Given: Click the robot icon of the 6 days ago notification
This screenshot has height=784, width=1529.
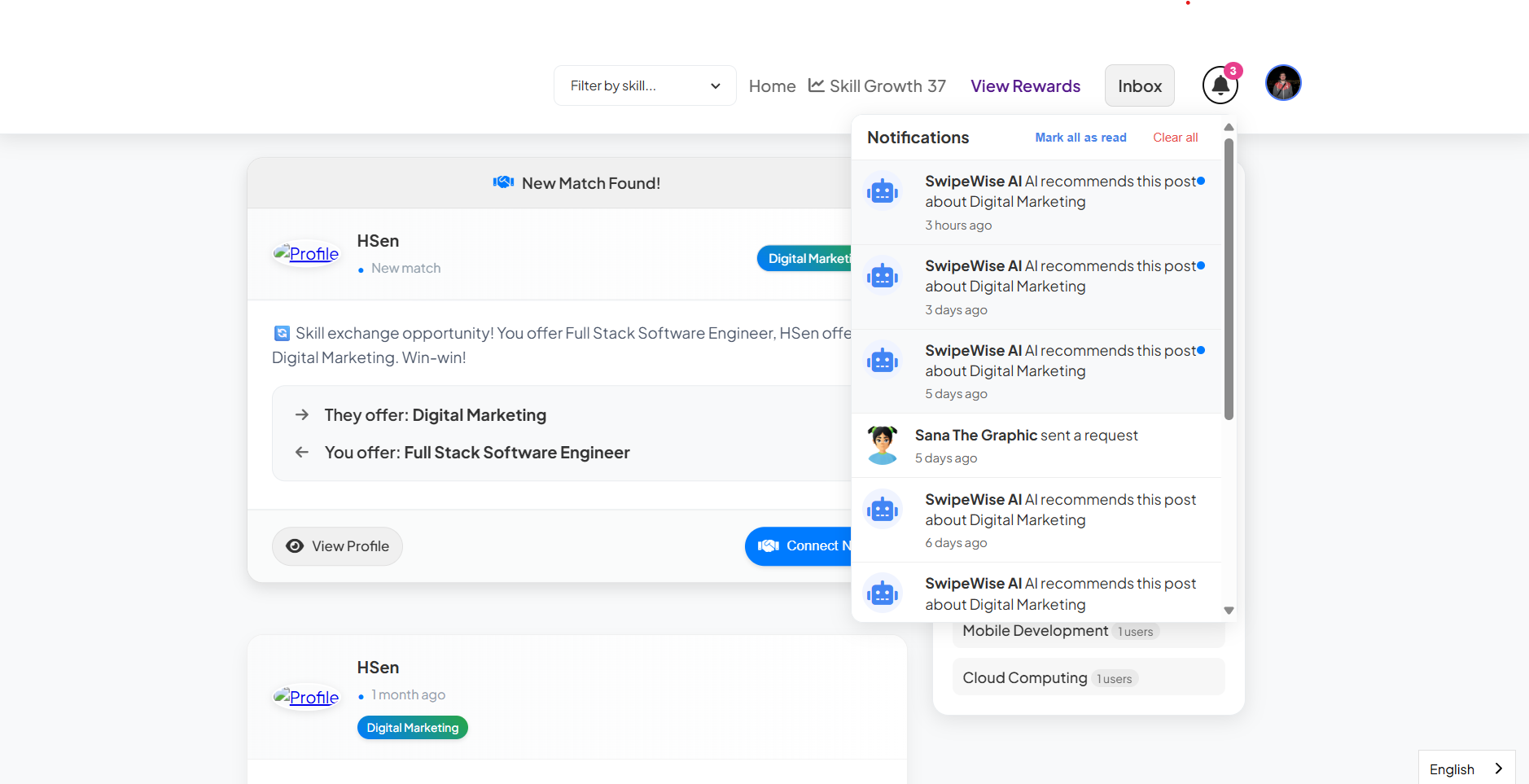Looking at the screenshot, I should [x=883, y=510].
